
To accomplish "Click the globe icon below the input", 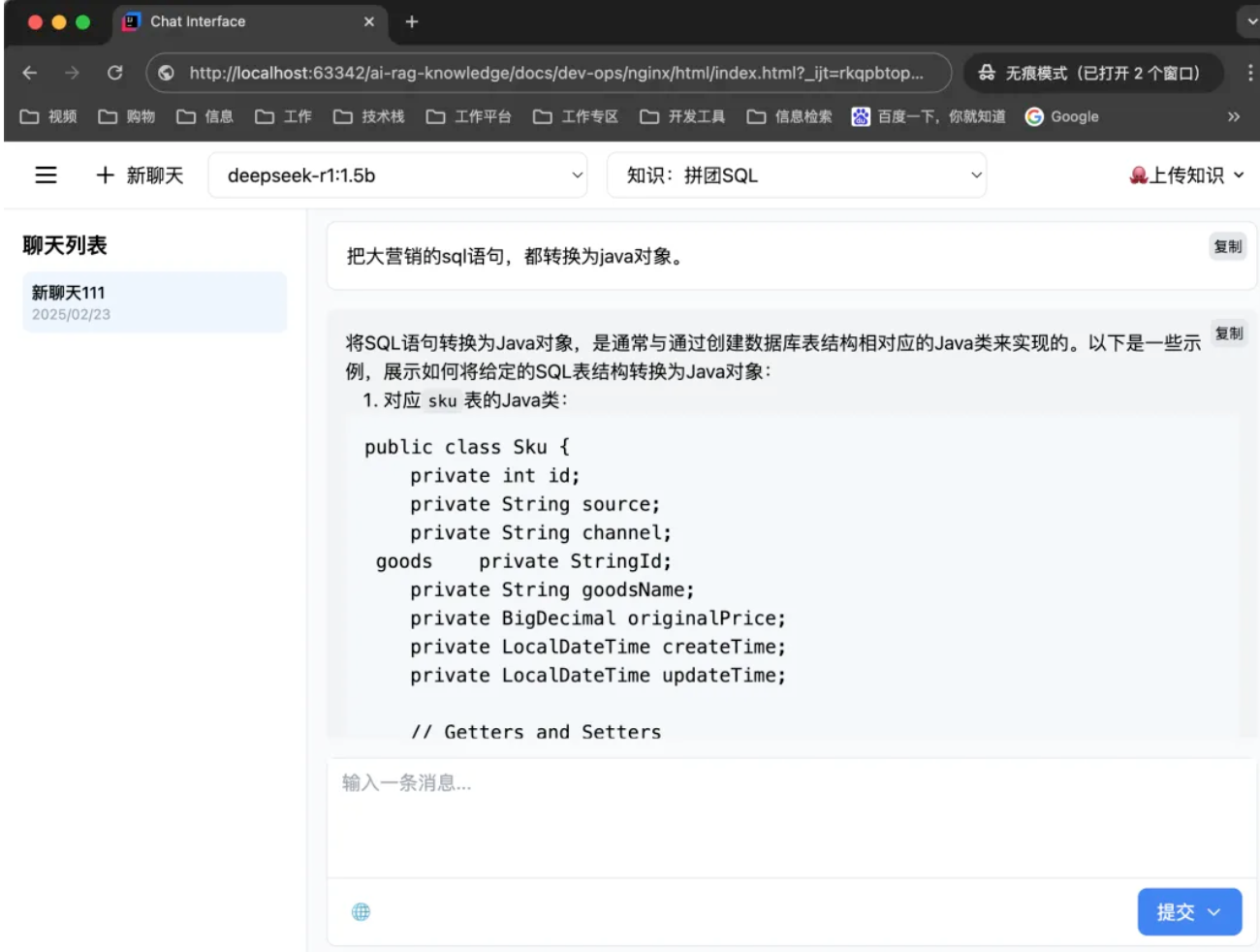I will (361, 911).
